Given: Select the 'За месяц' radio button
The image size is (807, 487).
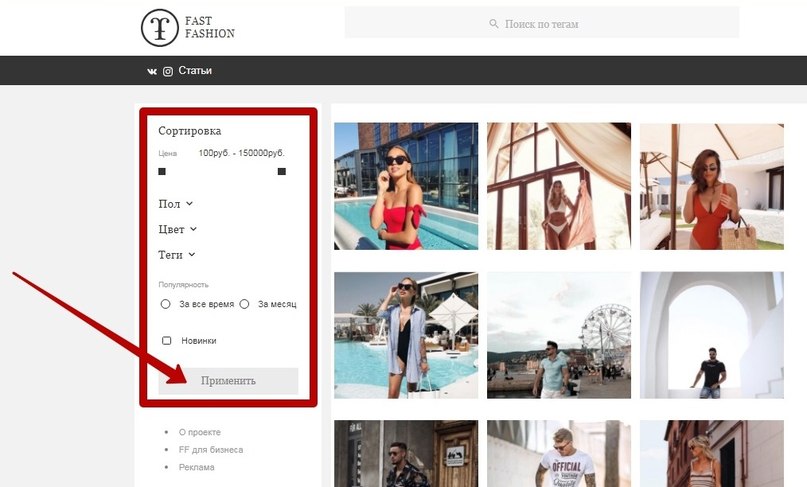Looking at the screenshot, I should [x=244, y=304].
